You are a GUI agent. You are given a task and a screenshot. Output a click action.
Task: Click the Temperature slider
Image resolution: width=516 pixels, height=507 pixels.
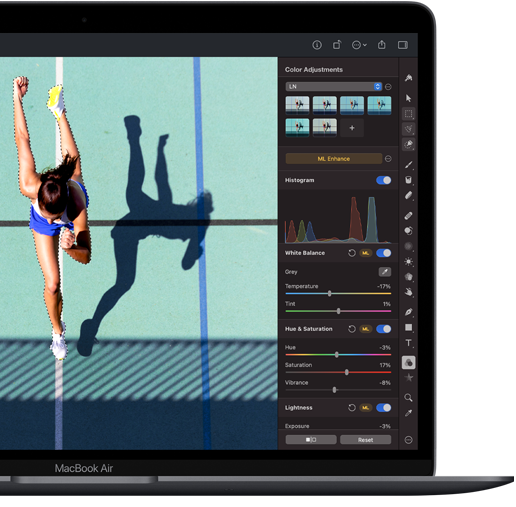[x=338, y=294]
